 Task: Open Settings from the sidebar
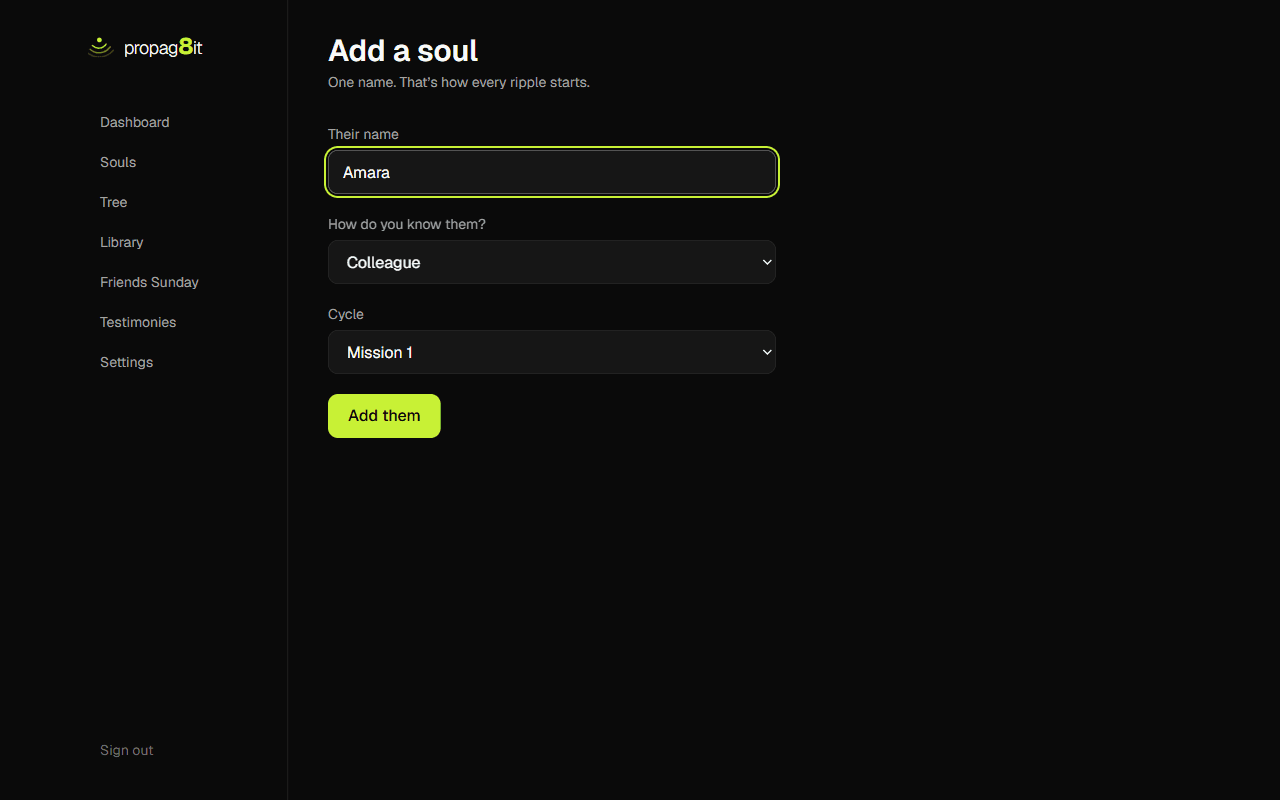pos(127,362)
